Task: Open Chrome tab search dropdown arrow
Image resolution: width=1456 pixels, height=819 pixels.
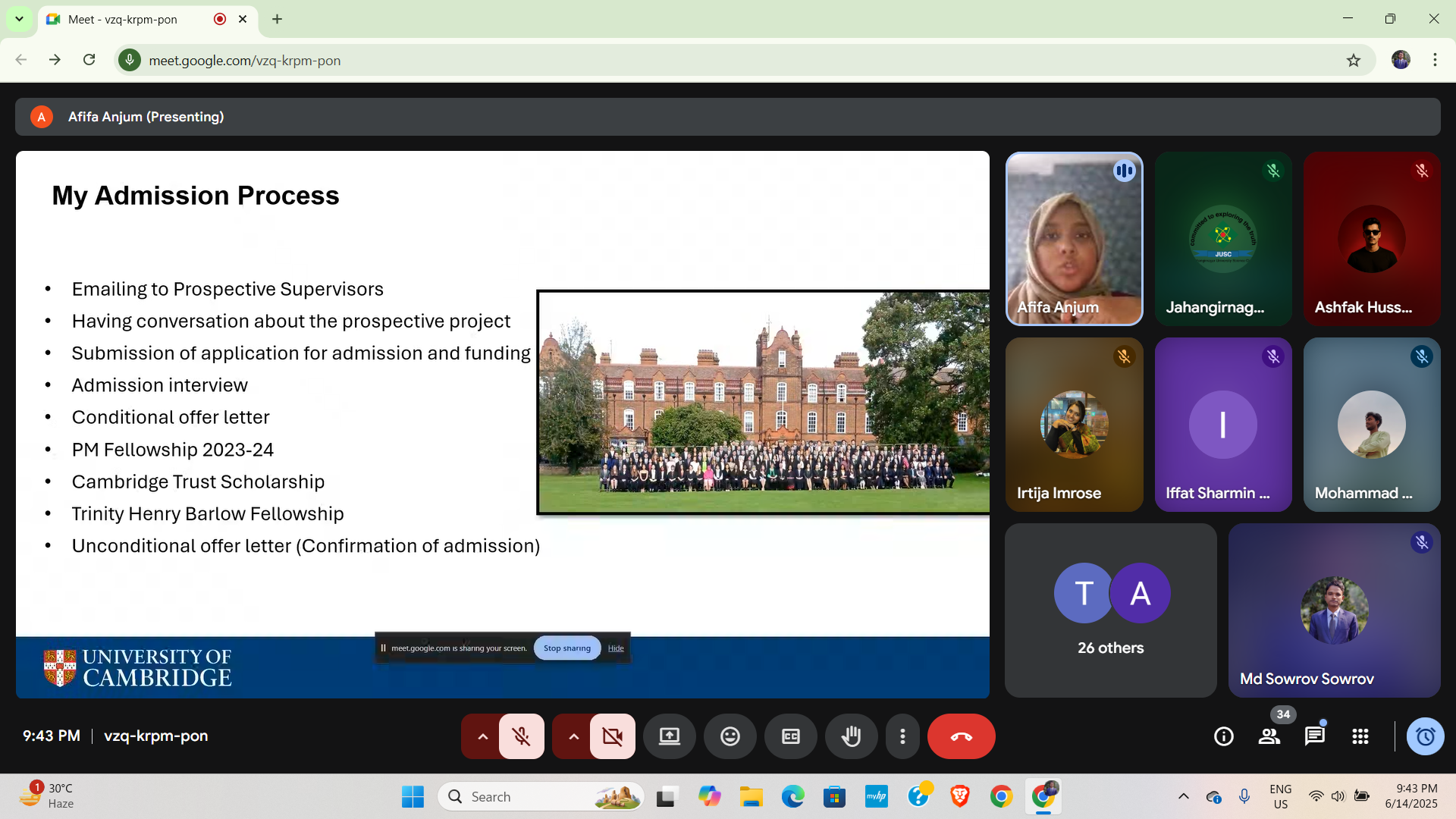Action: tap(19, 19)
